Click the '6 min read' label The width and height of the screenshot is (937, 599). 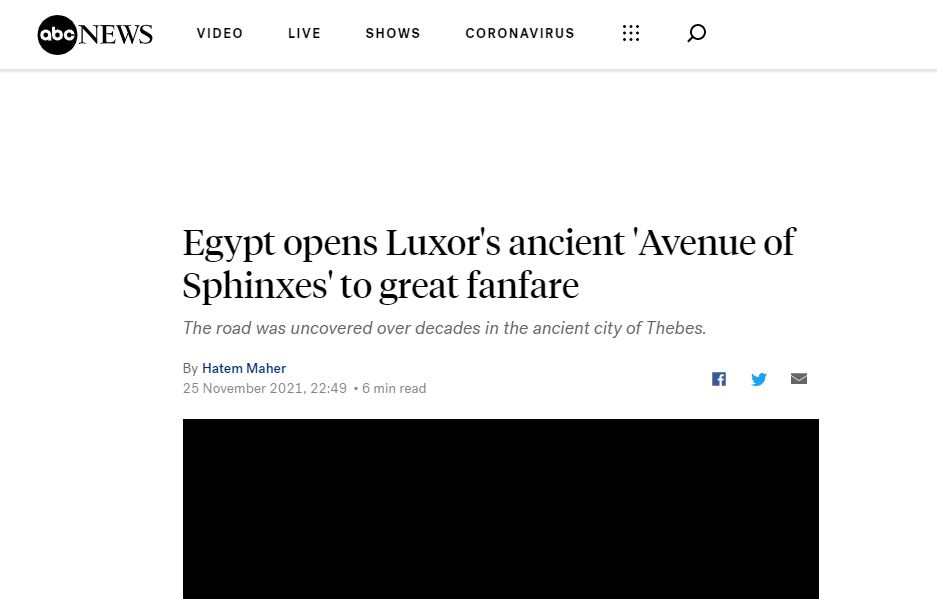click(394, 389)
